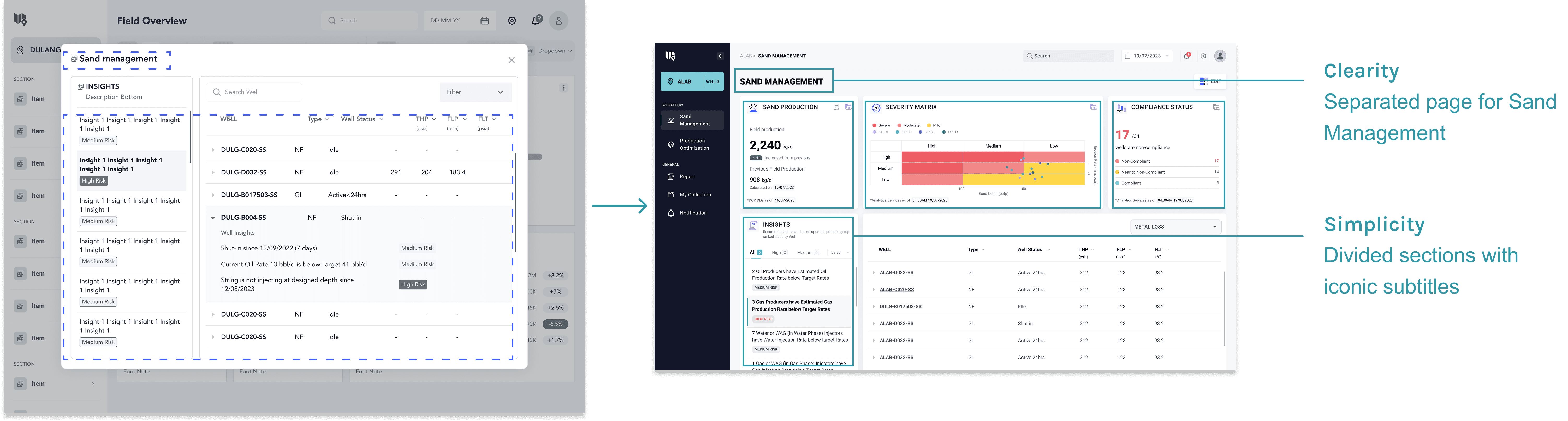Toggle the Severe legend item in Severity Matrix
1568x421 pixels.
click(x=881, y=126)
